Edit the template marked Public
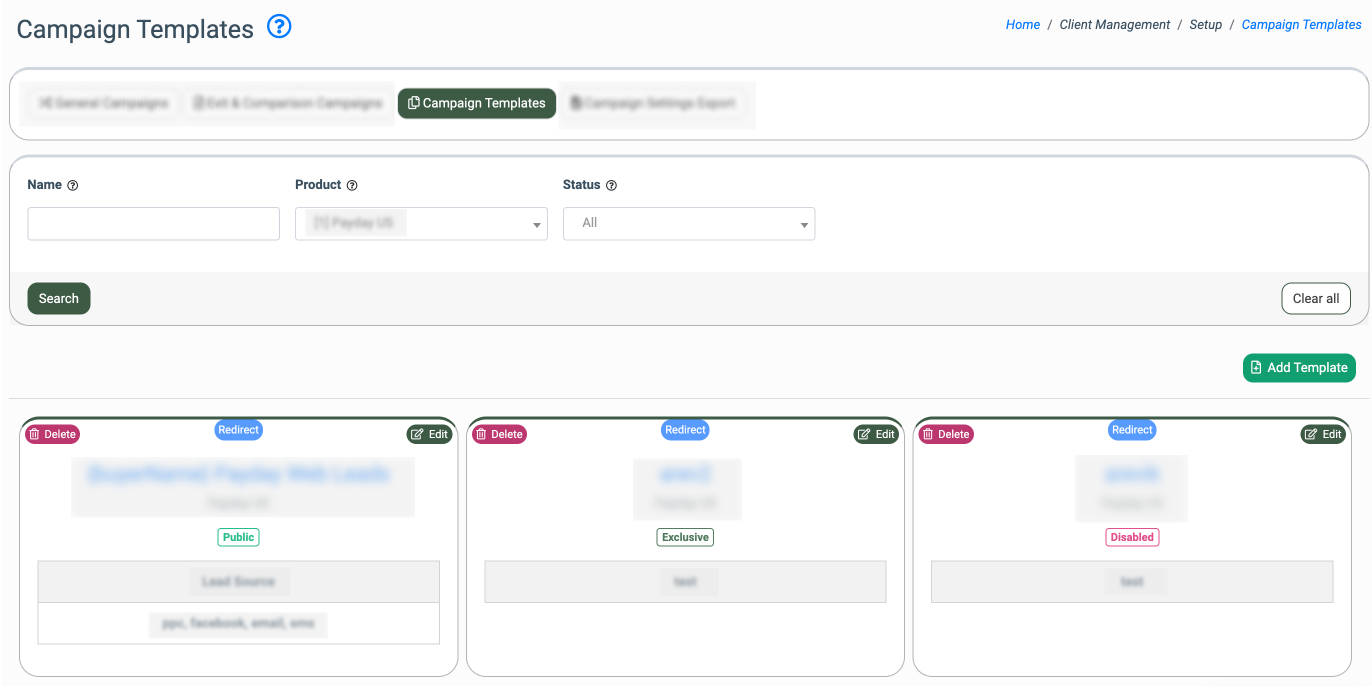Screen dimensions: 1372x686 (429, 434)
